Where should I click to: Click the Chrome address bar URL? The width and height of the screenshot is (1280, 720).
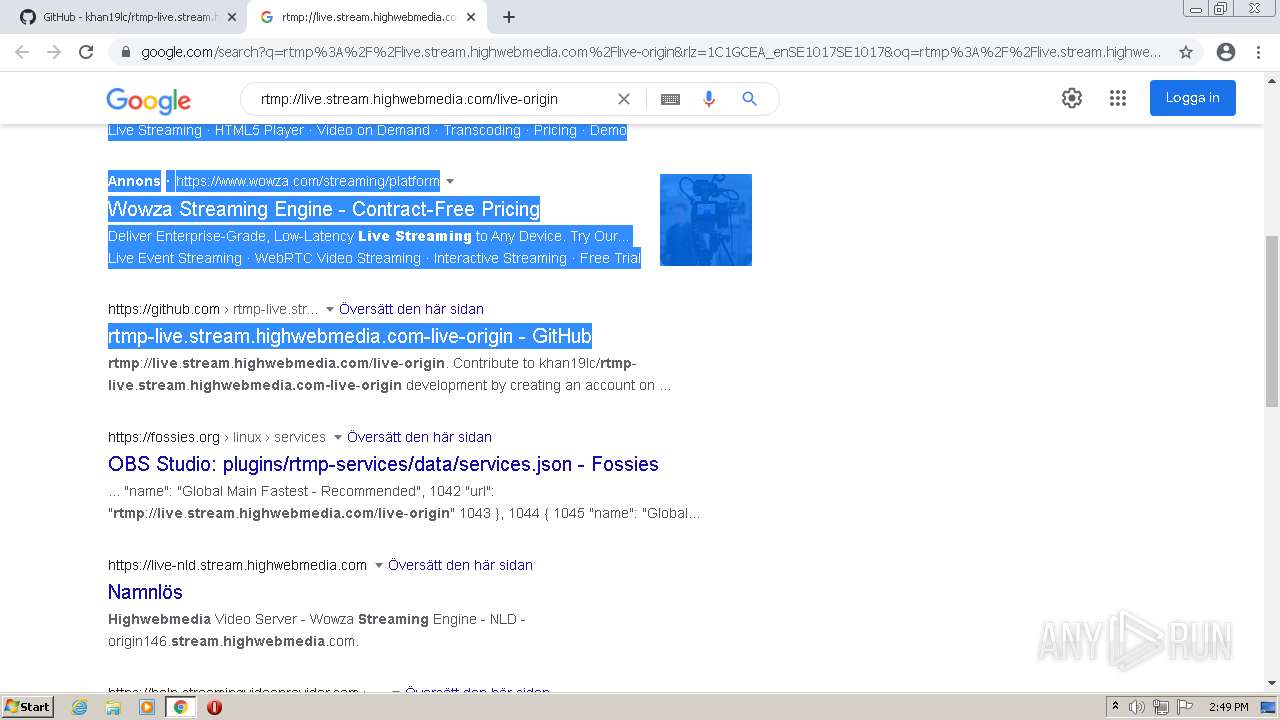pyautogui.click(x=651, y=52)
